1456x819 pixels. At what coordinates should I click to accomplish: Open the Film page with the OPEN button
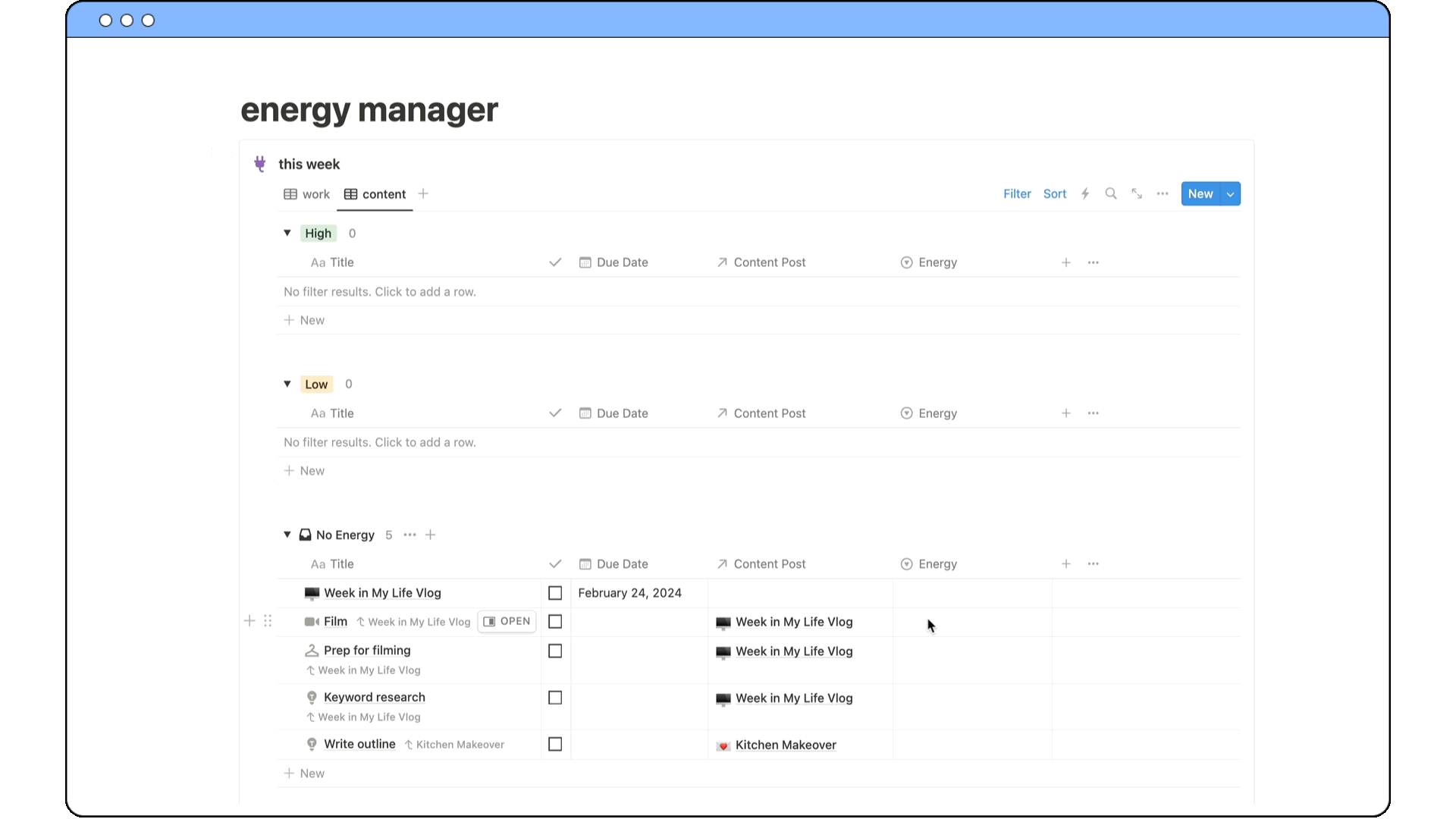click(x=507, y=622)
